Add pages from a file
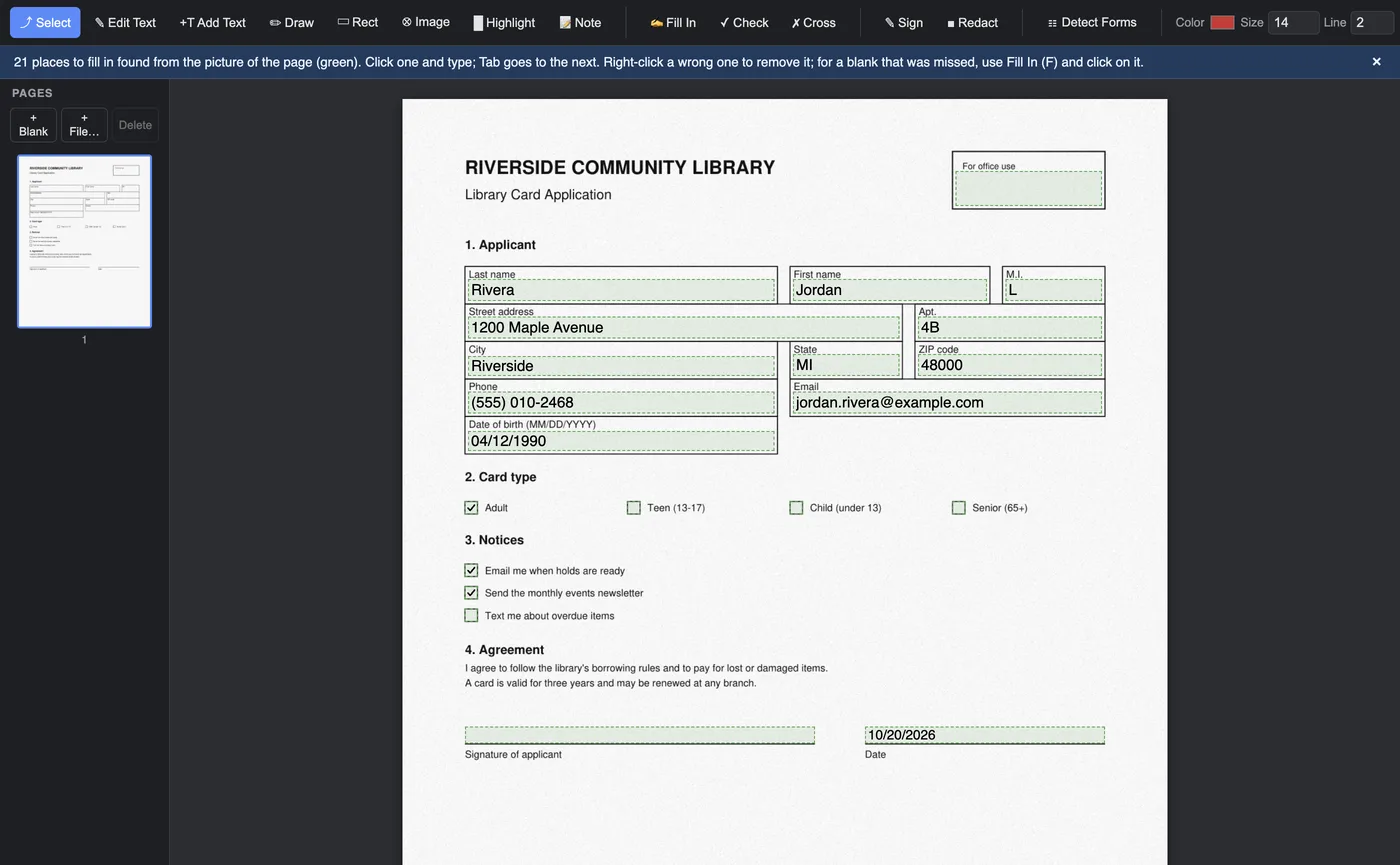 tap(84, 125)
